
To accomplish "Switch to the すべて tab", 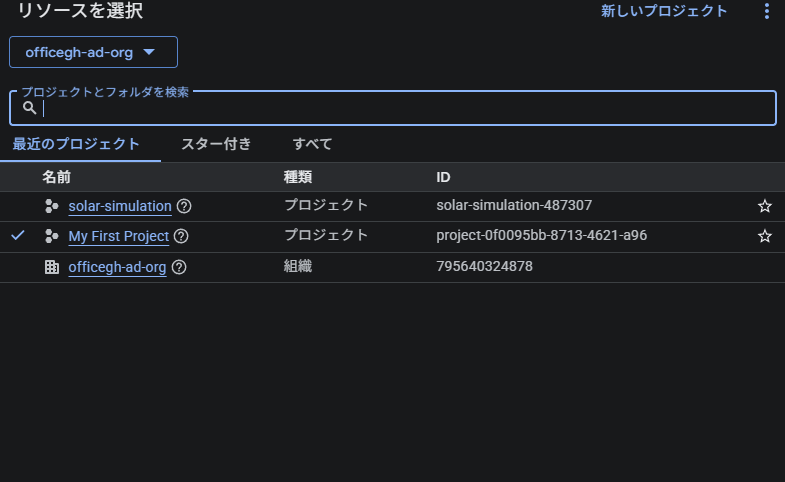I will 312,144.
